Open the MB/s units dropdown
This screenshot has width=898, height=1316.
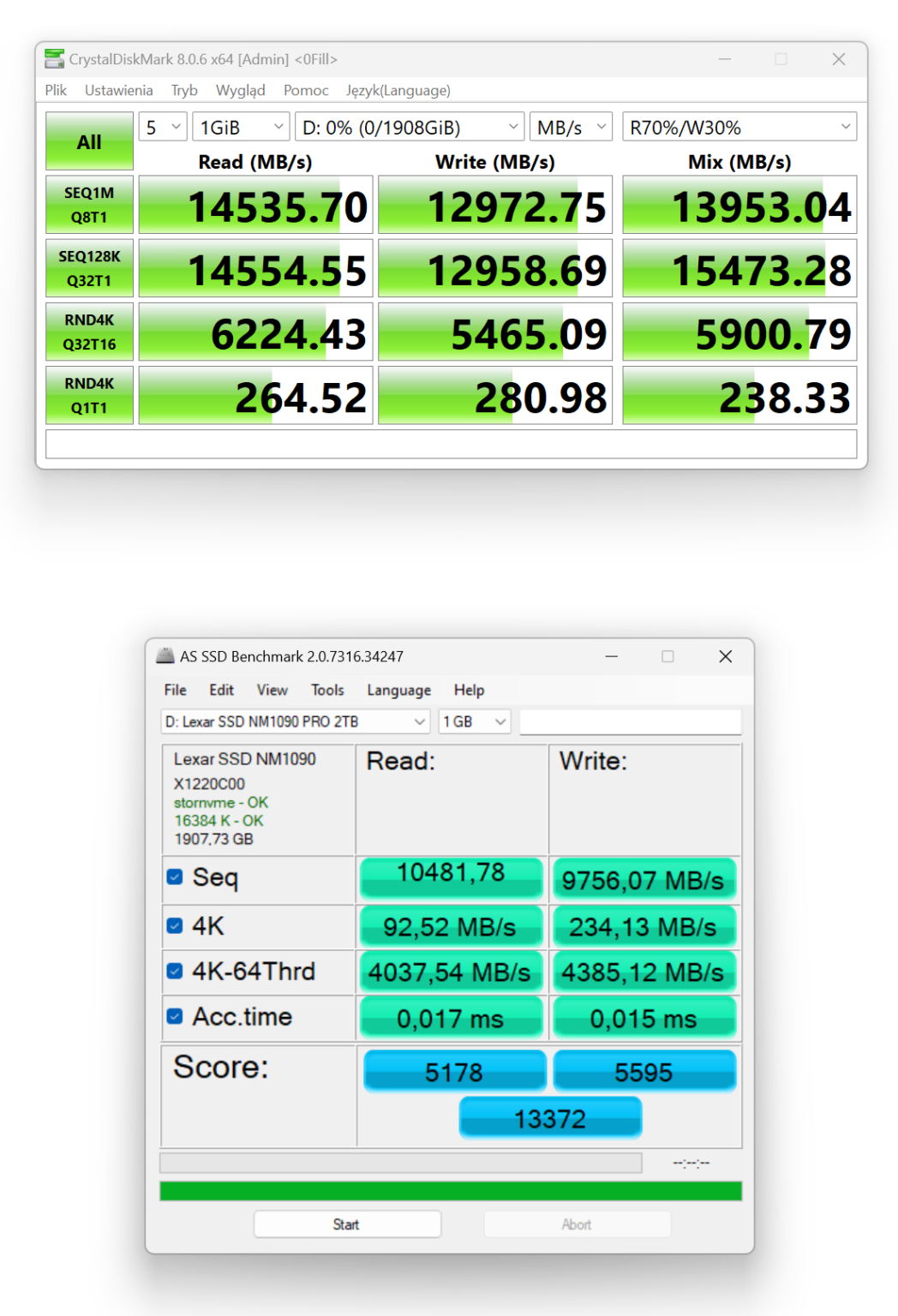[571, 126]
